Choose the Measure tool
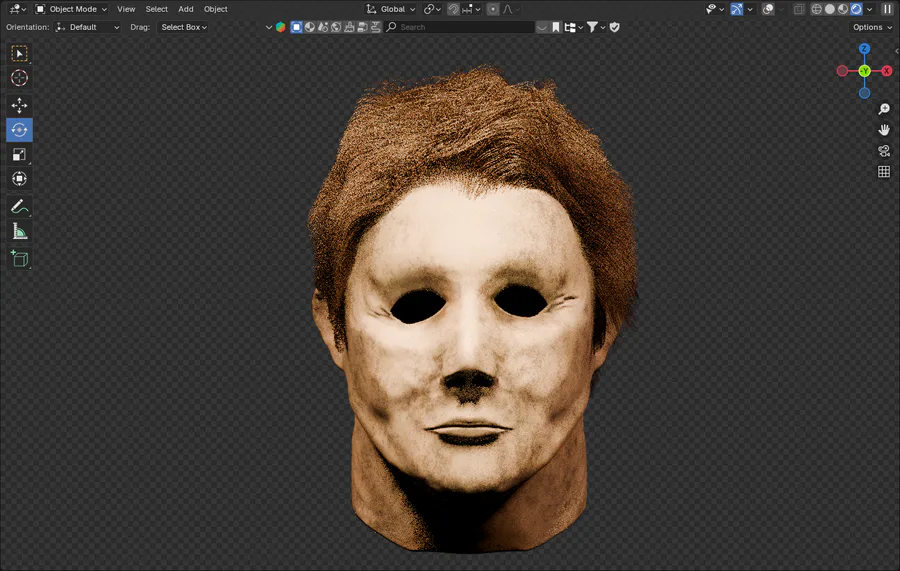 pos(19,231)
